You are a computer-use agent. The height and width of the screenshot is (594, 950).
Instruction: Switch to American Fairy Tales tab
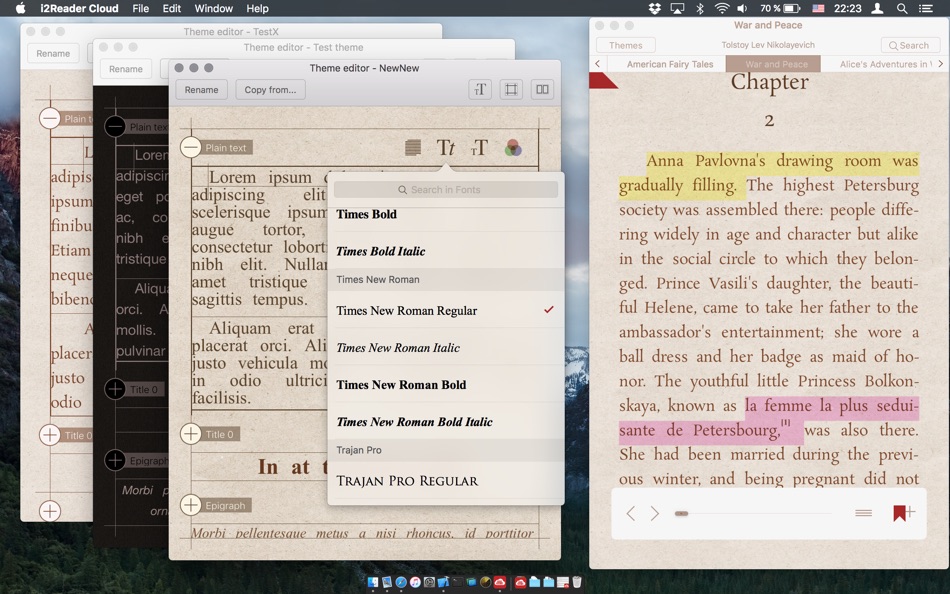click(669, 64)
